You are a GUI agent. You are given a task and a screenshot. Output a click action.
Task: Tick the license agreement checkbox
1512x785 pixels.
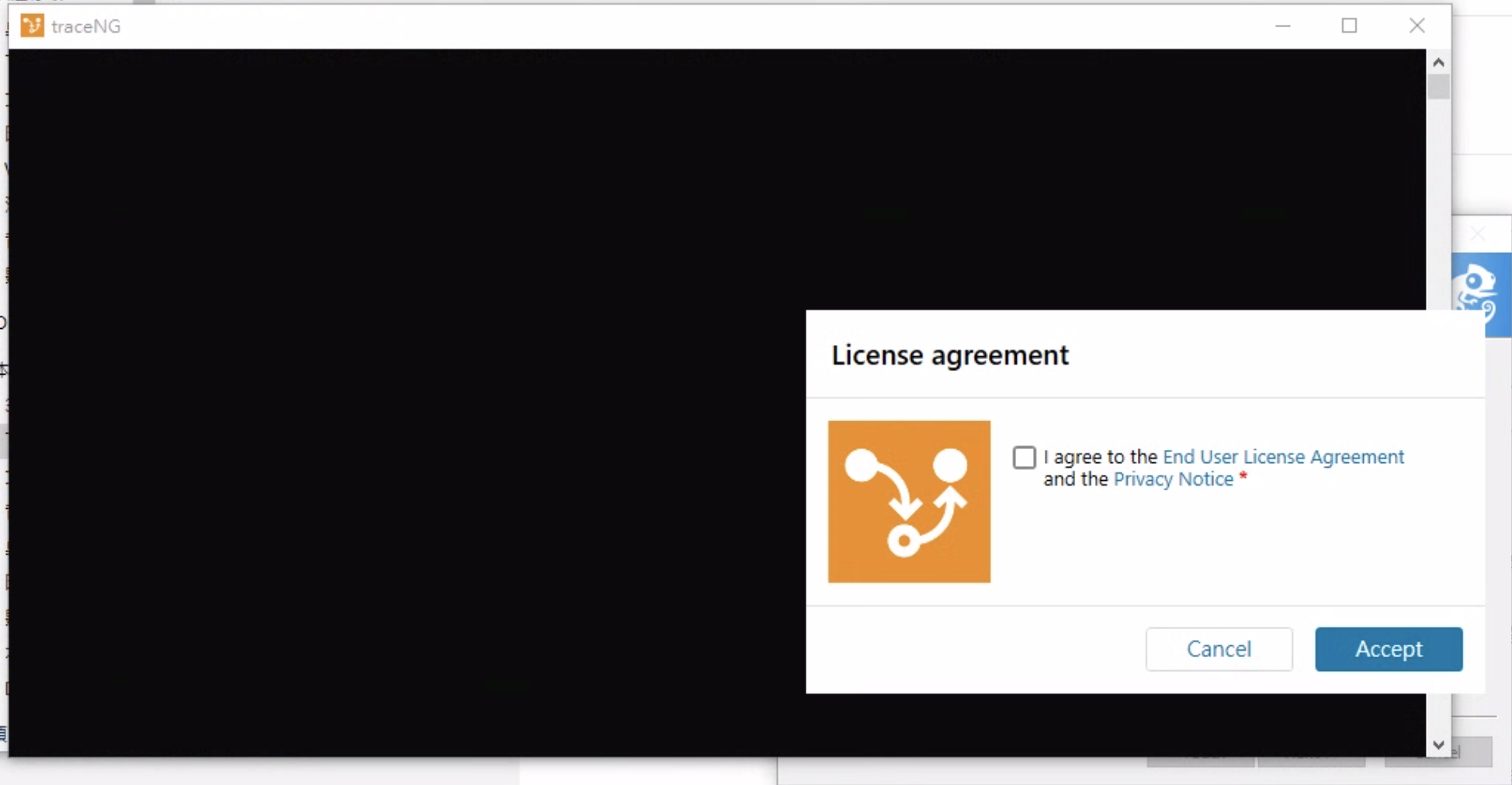tap(1024, 458)
